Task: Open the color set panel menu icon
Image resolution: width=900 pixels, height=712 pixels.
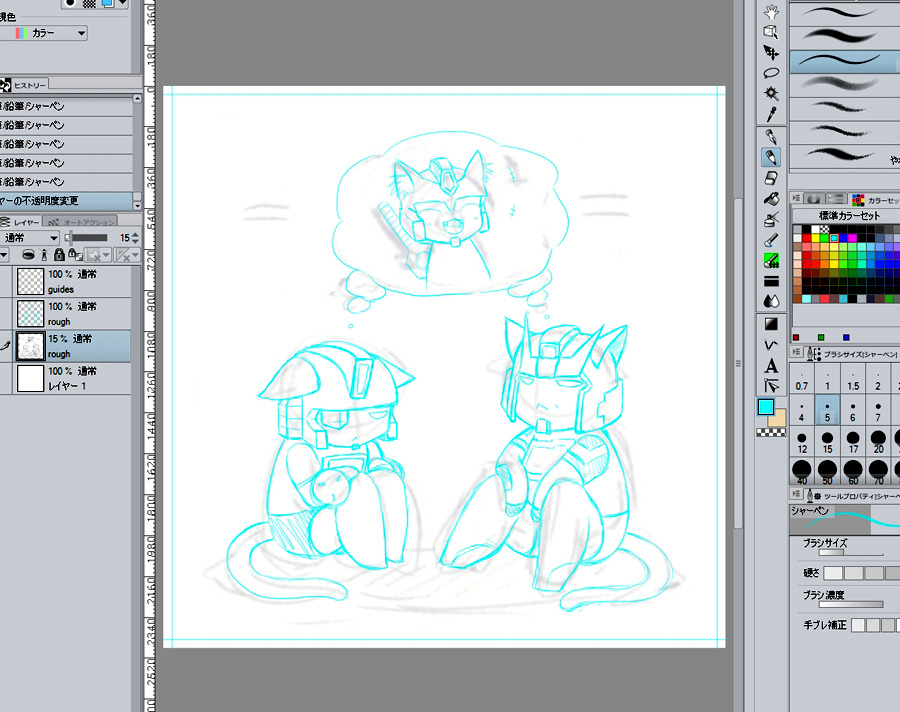Action: point(796,198)
